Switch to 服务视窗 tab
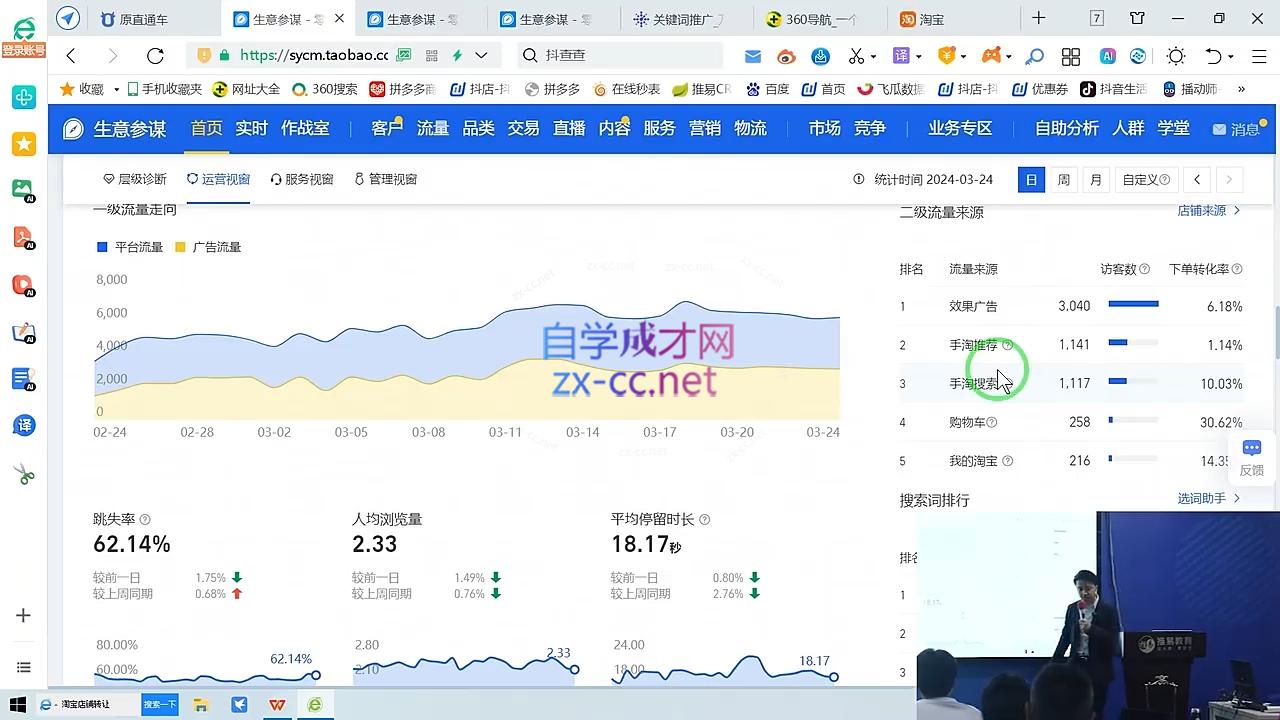Image resolution: width=1280 pixels, height=720 pixels. pos(302,179)
